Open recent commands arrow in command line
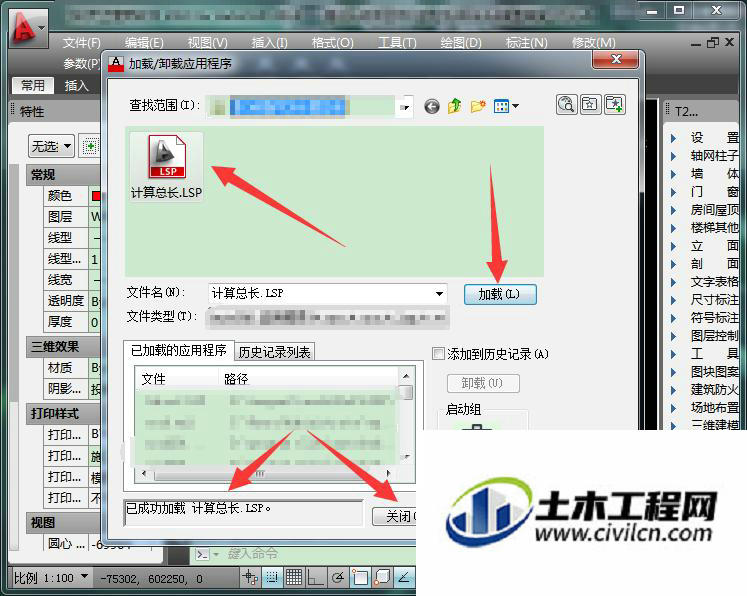The image size is (747, 596). pos(216,555)
